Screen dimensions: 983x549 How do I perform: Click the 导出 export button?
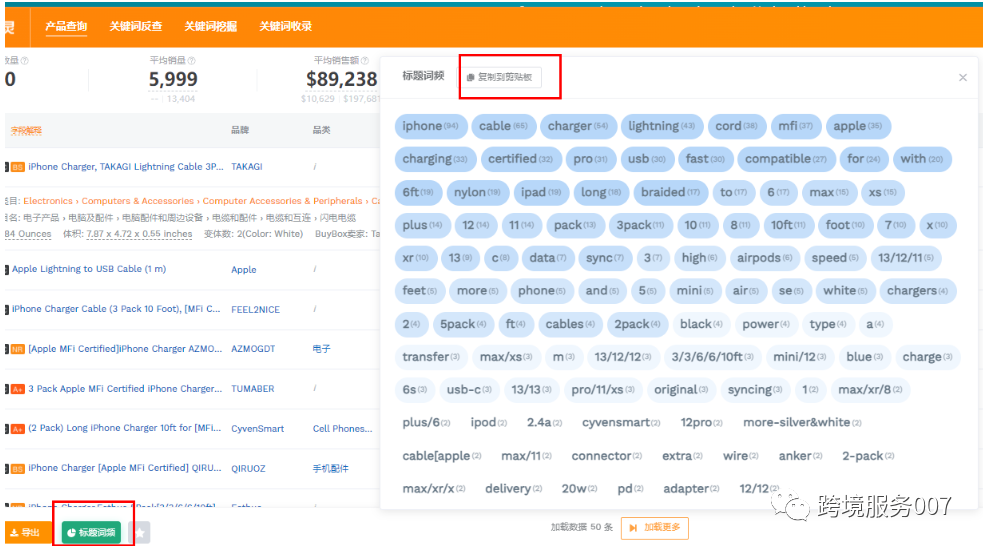25,532
